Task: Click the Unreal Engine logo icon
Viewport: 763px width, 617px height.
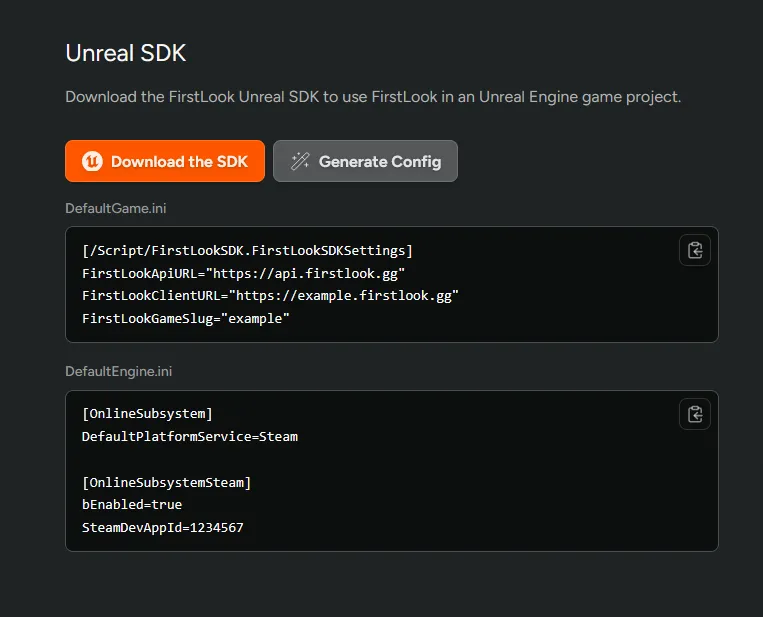Action: point(92,161)
